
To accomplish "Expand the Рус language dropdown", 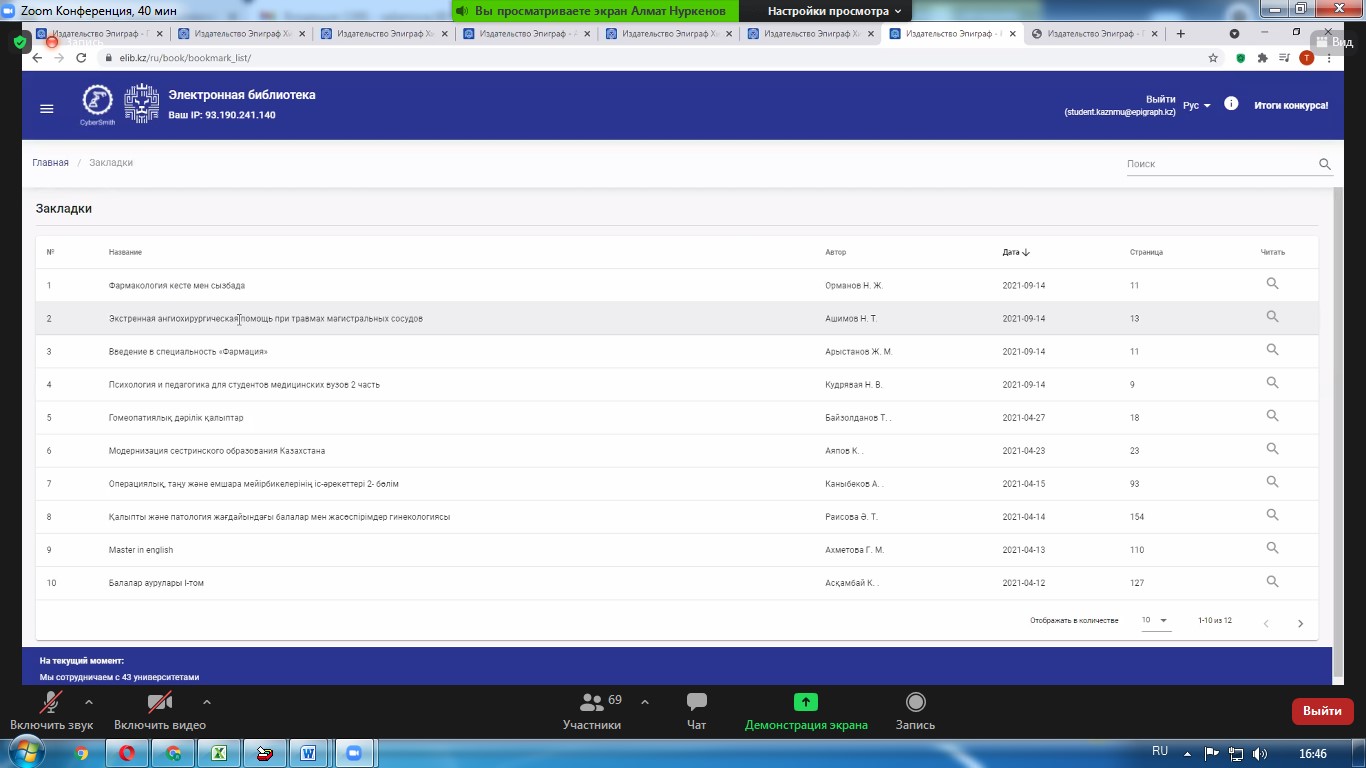I will [1196, 105].
